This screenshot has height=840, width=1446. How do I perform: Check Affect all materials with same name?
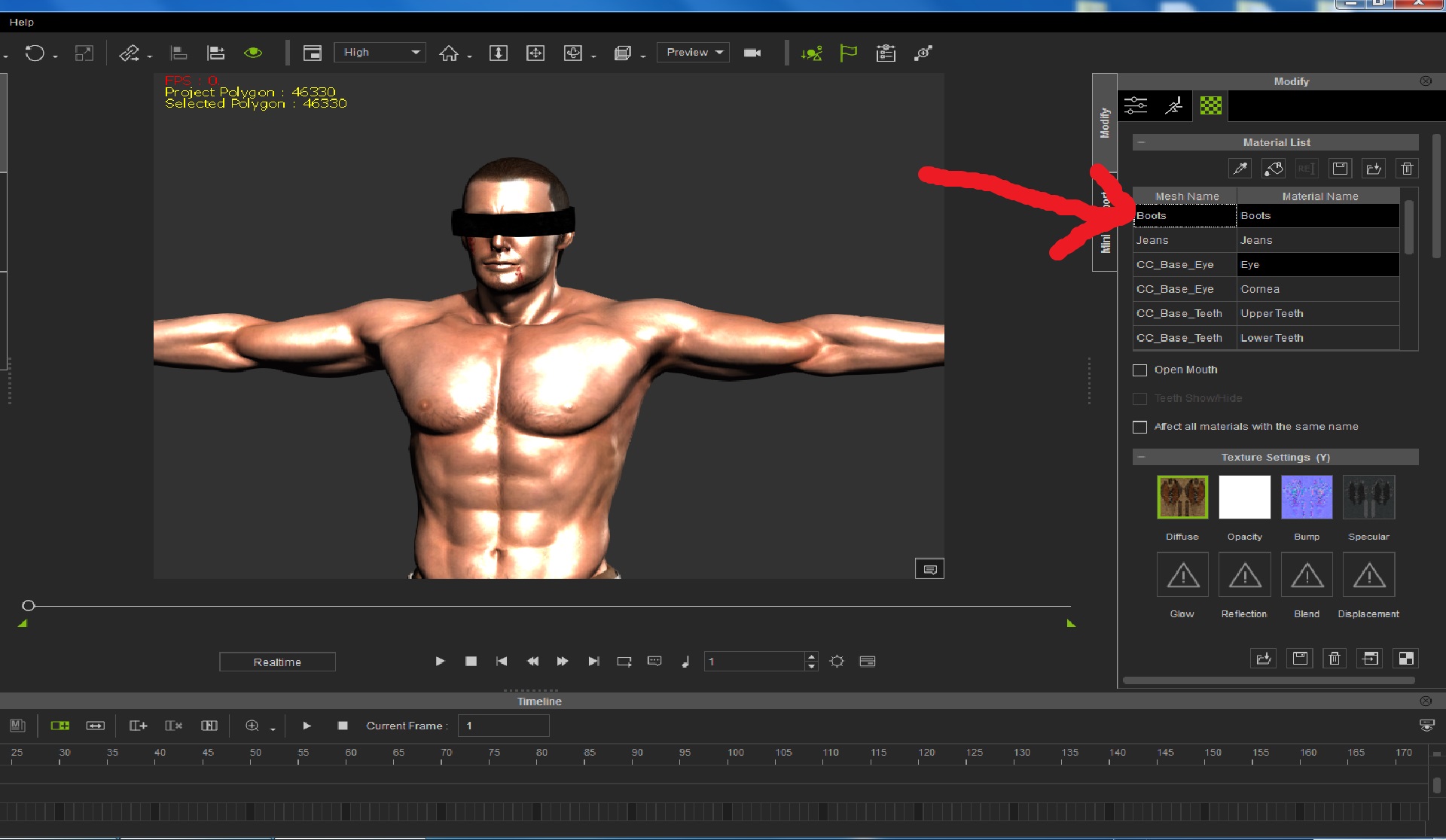tap(1139, 427)
